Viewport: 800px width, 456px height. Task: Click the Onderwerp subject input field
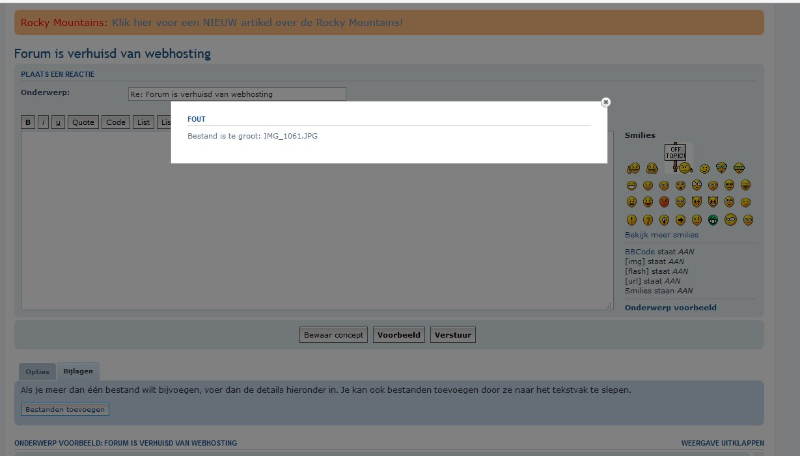pos(236,94)
